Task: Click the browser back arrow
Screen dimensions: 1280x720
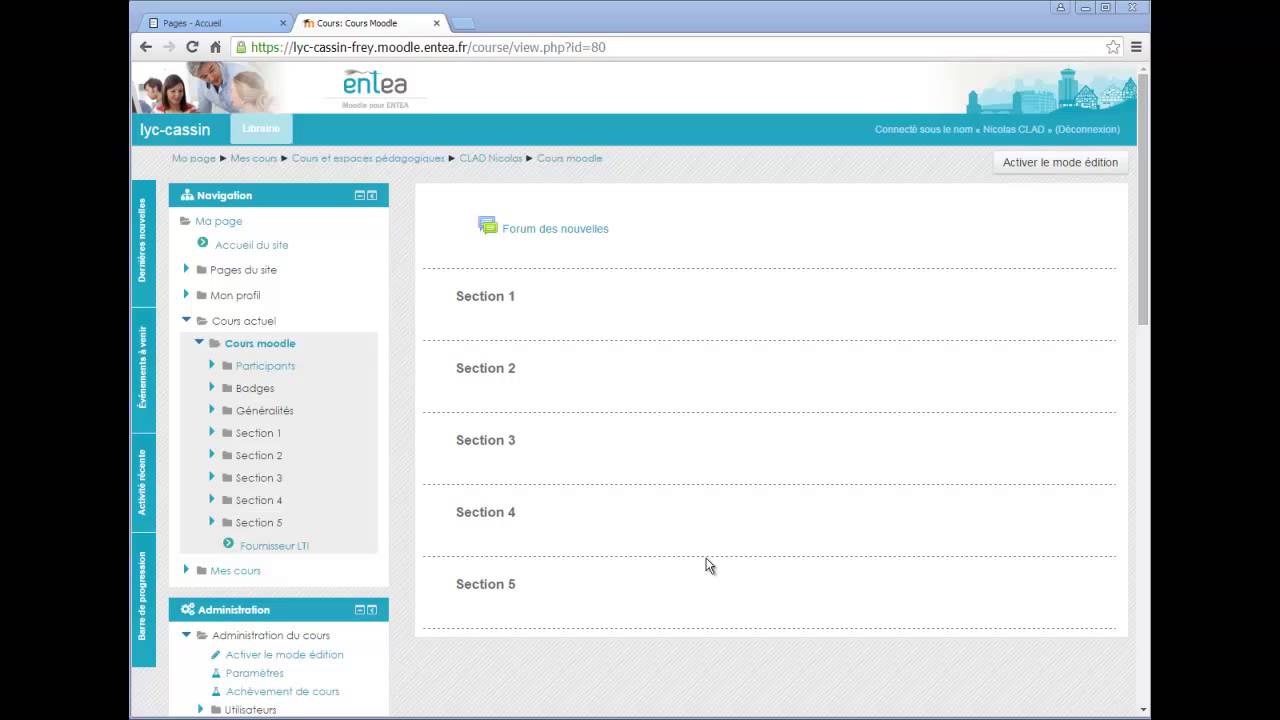Action: pyautogui.click(x=146, y=47)
